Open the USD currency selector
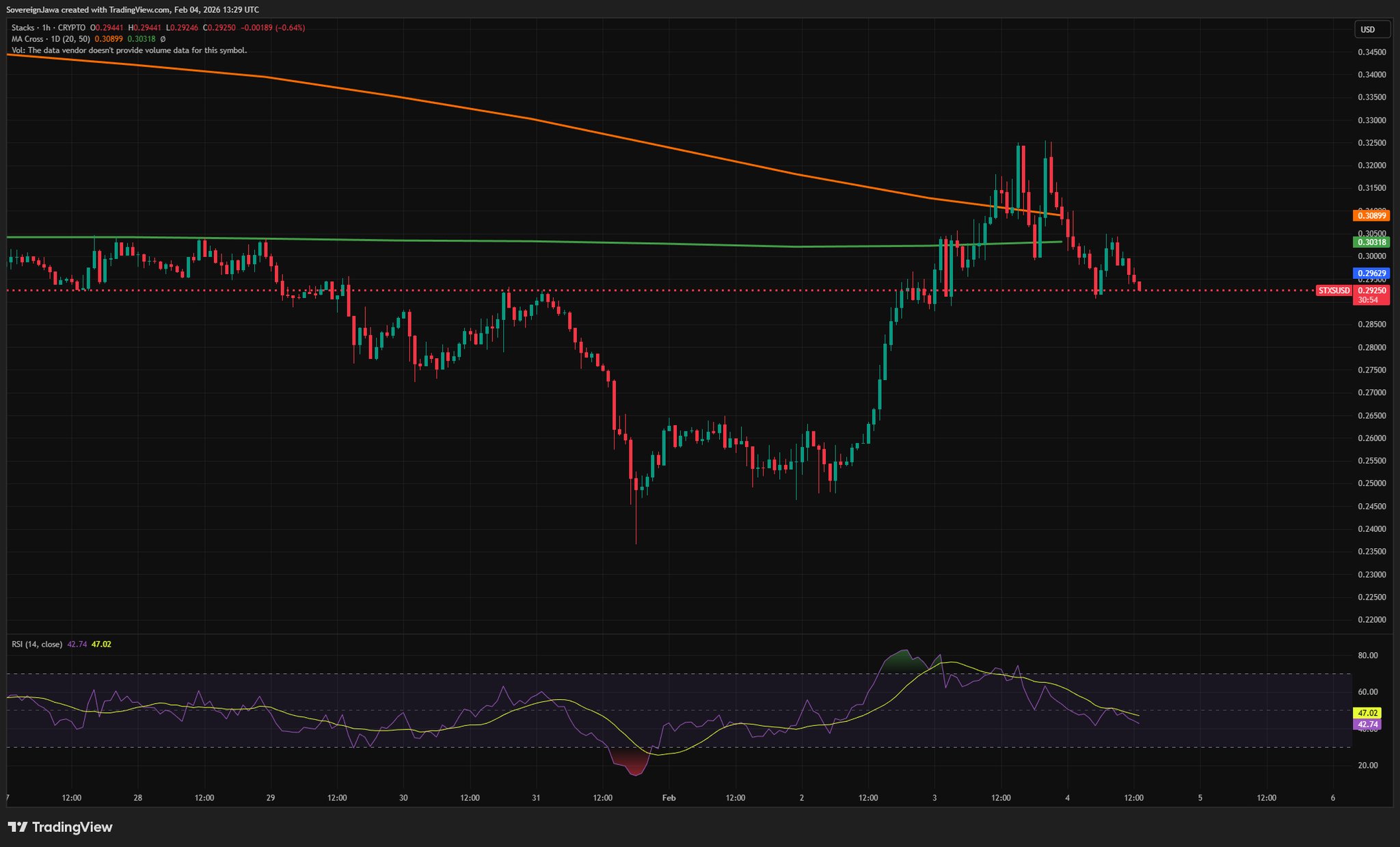Screen dimensions: 1400x847 coord(1372,29)
